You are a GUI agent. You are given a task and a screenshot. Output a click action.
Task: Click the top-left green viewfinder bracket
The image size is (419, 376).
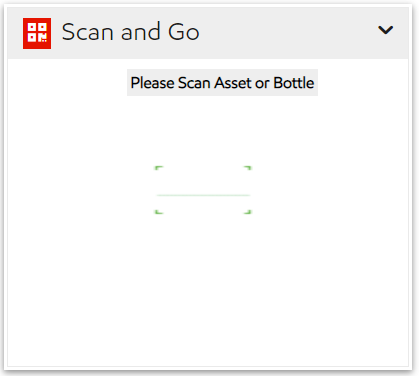159,168
